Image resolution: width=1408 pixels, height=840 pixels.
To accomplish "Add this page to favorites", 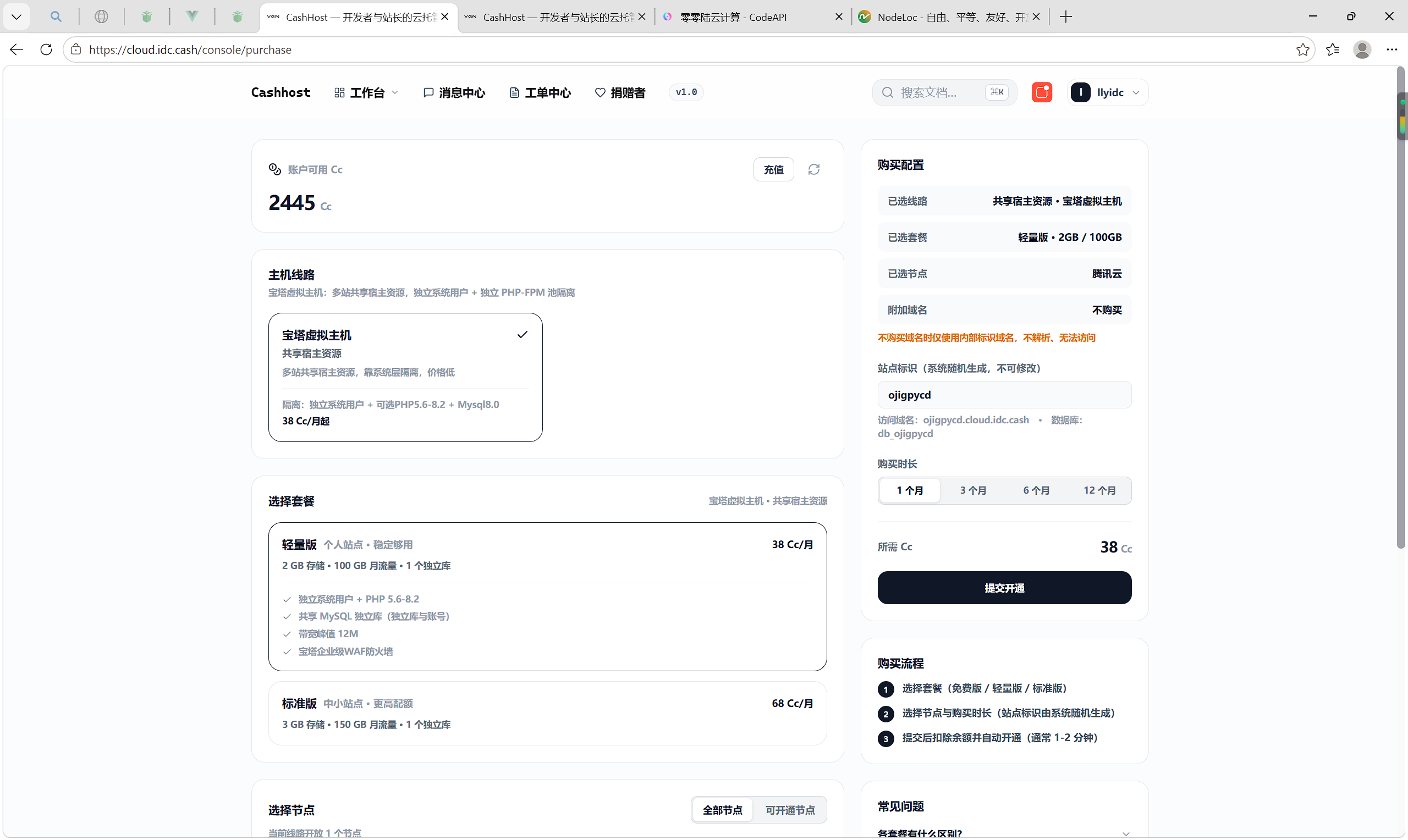I will tap(1303, 50).
